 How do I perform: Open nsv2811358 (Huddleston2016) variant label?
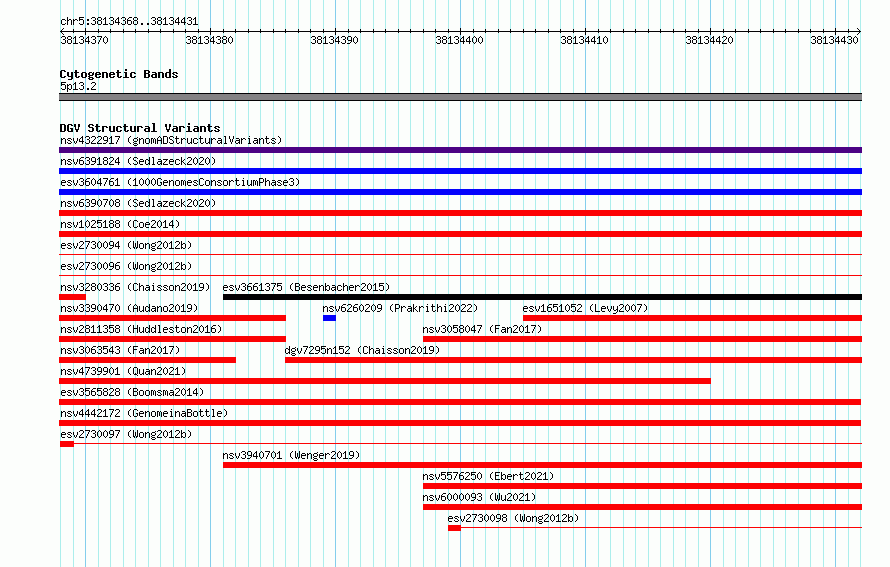click(141, 329)
